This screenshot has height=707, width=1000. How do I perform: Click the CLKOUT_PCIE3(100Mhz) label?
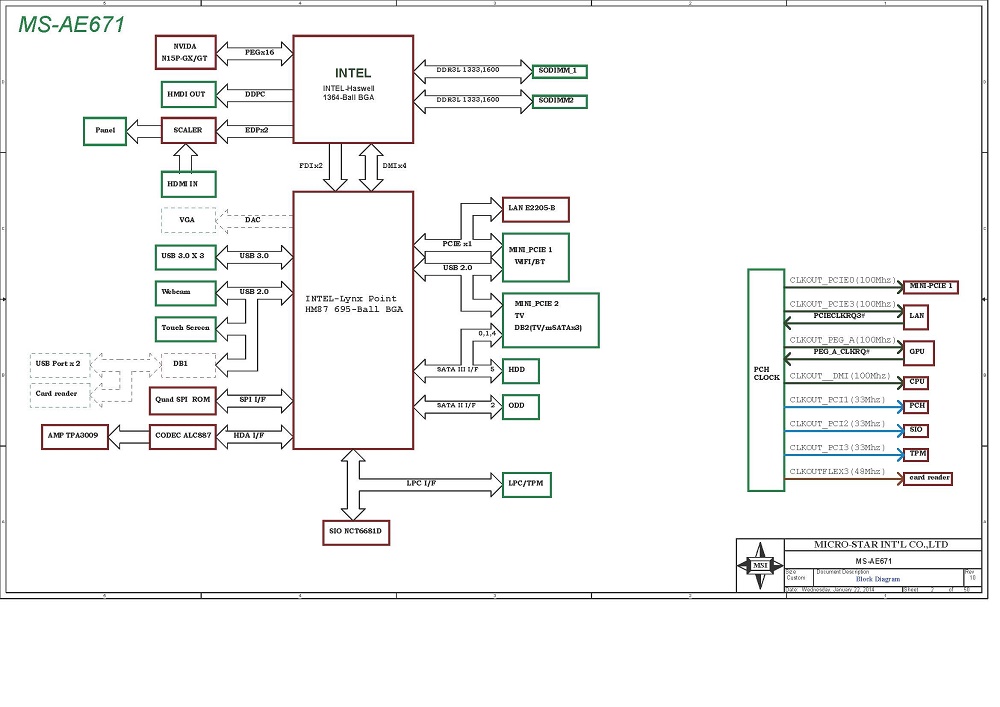click(842, 304)
